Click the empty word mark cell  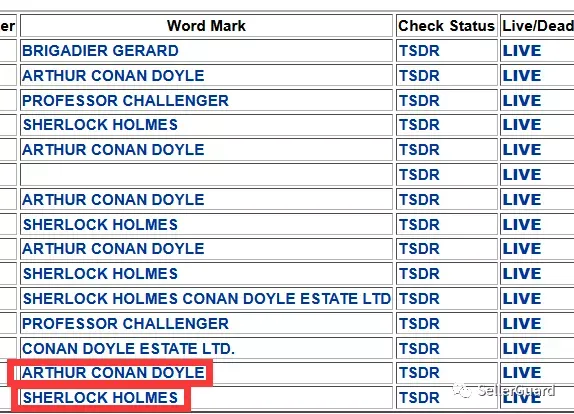click(206, 175)
